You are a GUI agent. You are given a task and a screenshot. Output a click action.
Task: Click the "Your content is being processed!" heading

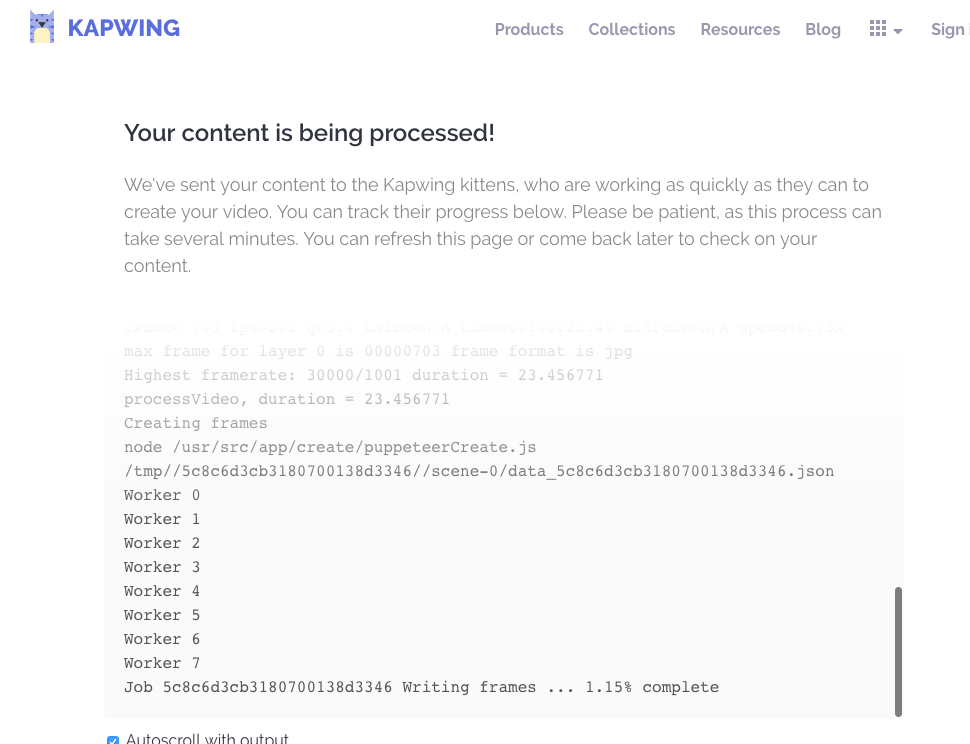tap(309, 133)
